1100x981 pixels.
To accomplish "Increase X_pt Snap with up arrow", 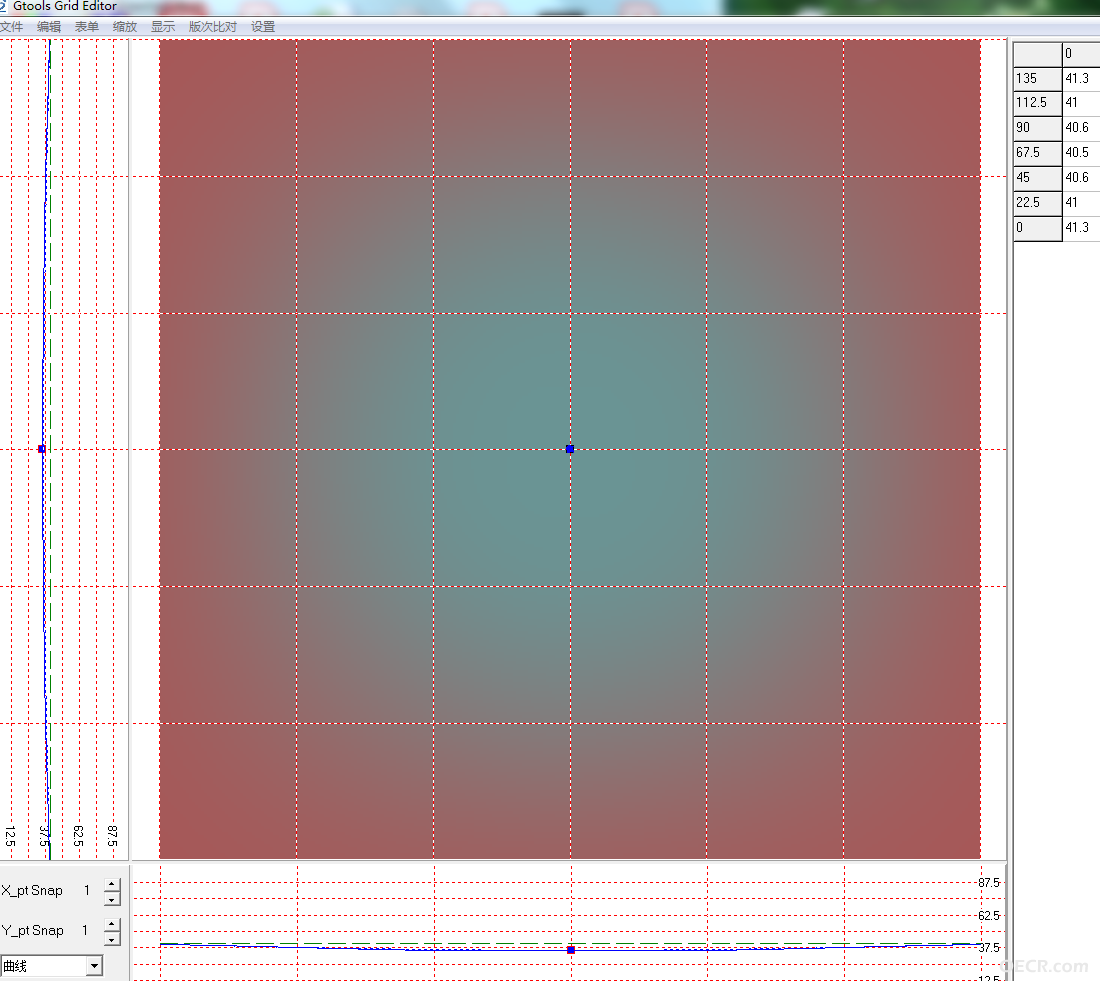I will [x=112, y=885].
